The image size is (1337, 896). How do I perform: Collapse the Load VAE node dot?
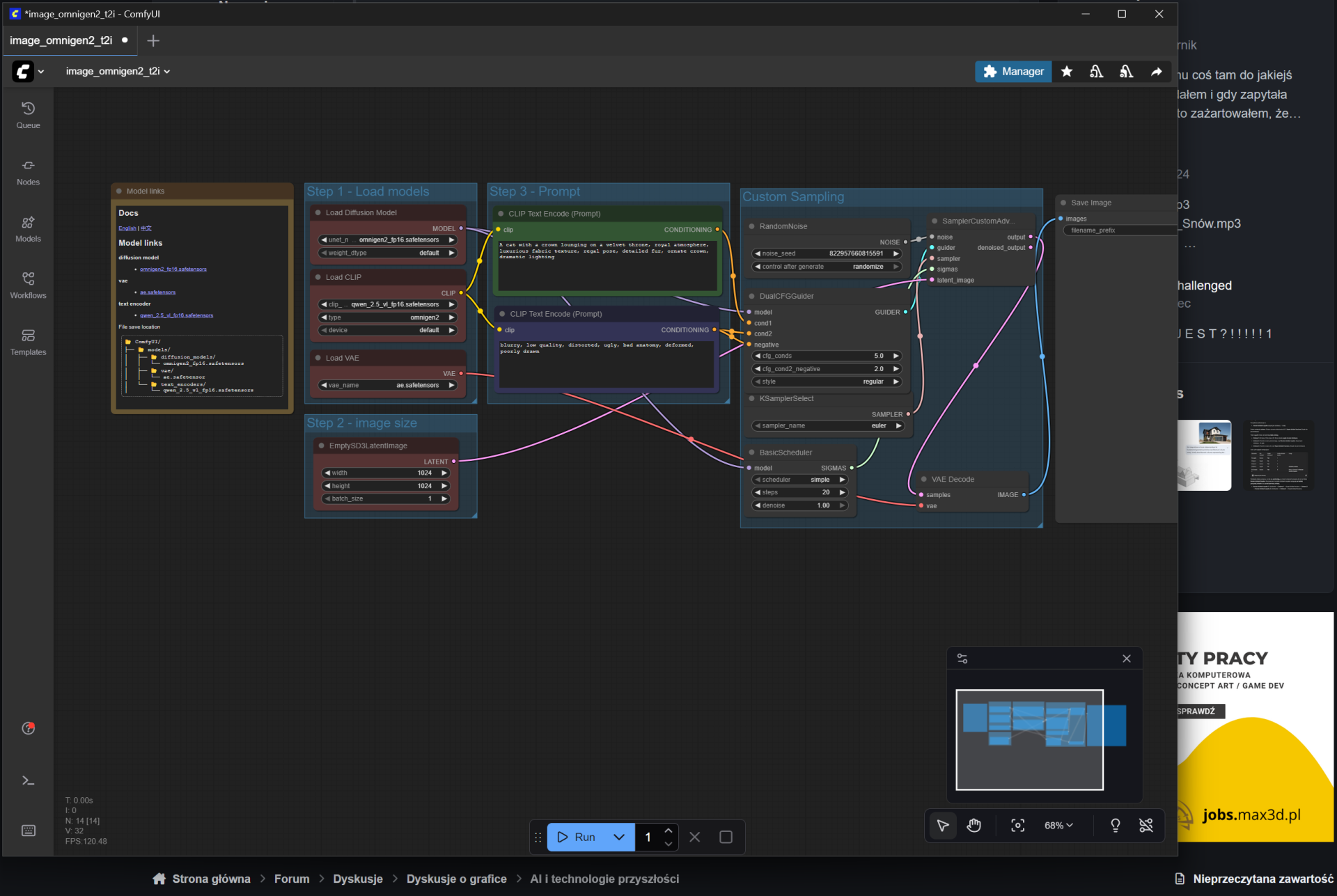click(x=318, y=358)
